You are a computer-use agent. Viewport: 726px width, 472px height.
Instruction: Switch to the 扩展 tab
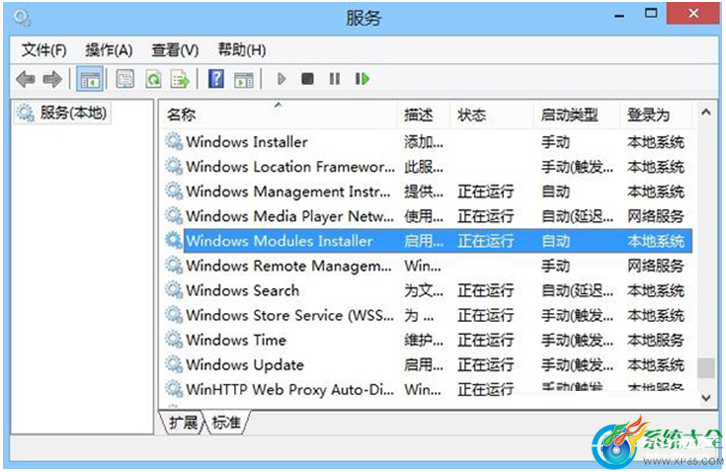183,422
